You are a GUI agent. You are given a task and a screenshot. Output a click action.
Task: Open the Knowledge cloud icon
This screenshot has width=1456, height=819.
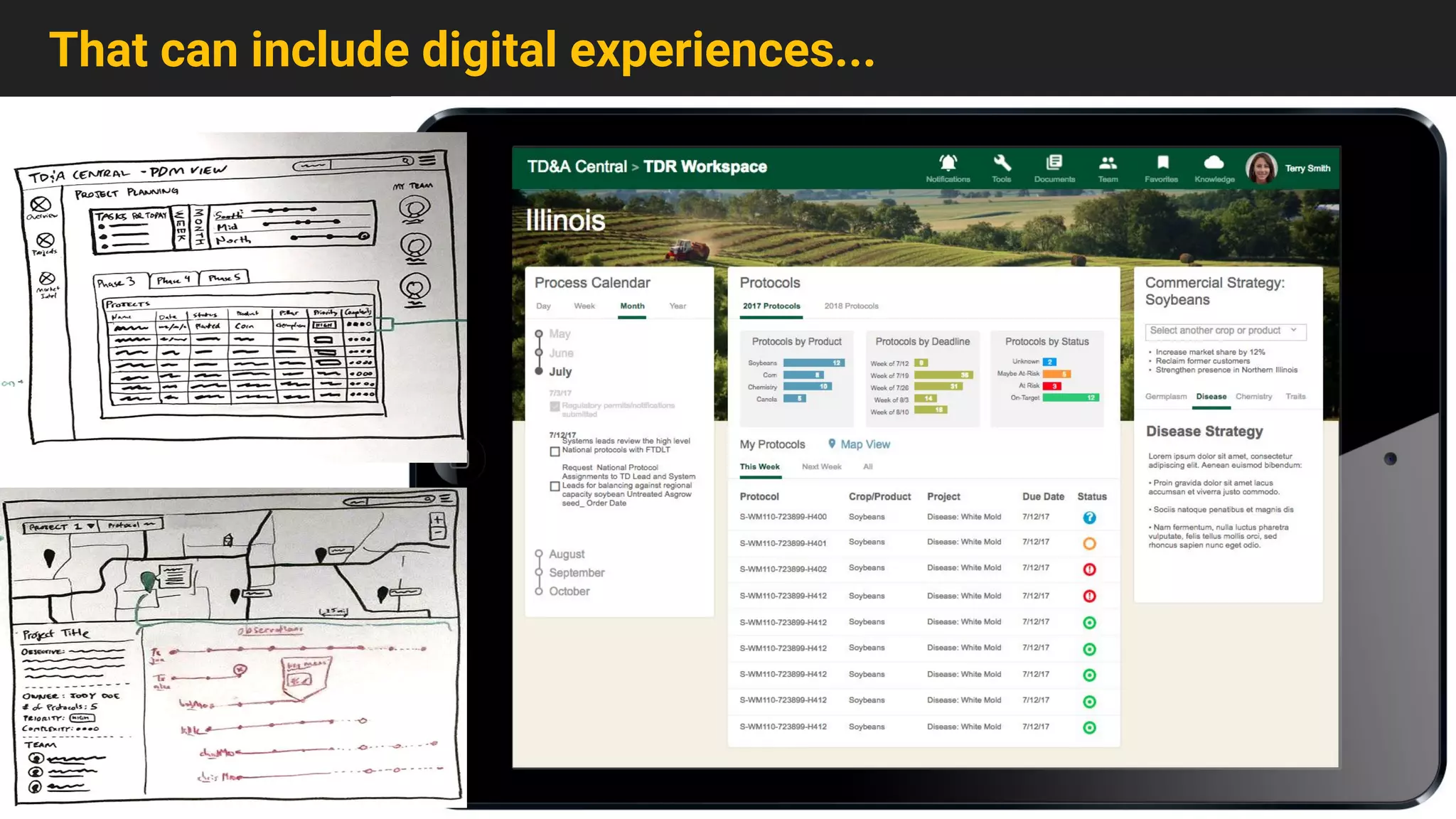(1214, 163)
